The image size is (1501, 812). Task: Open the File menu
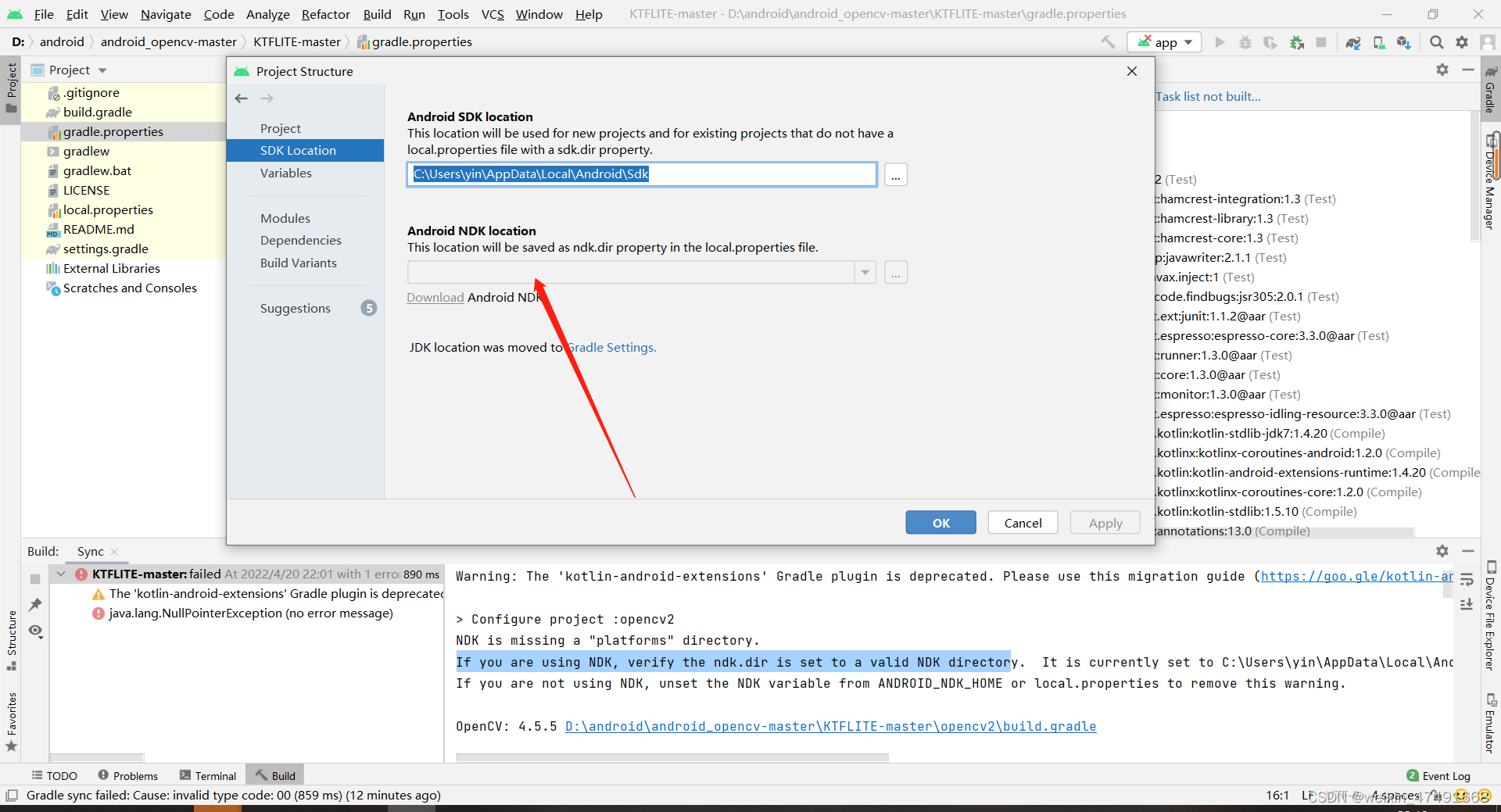pyautogui.click(x=44, y=14)
